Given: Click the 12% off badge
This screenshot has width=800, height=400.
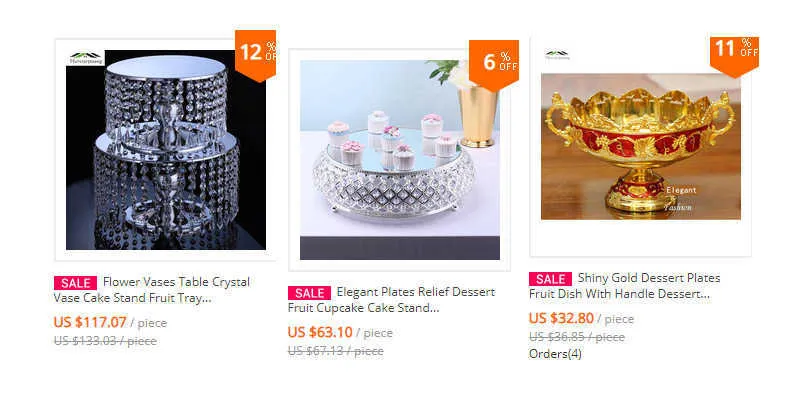Looking at the screenshot, I should point(256,55).
